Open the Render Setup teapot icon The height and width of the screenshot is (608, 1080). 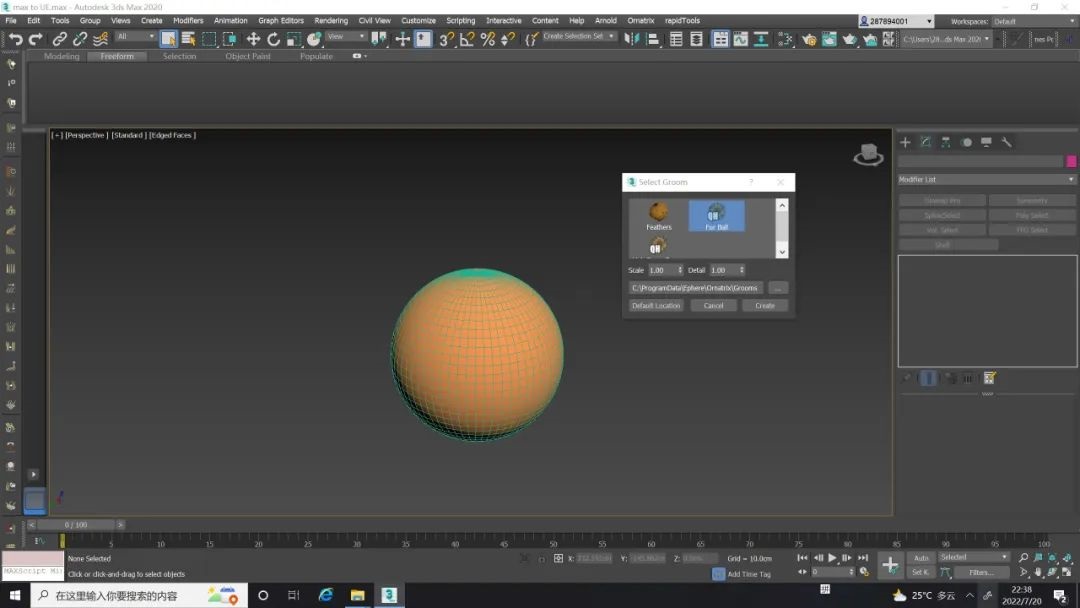[x=809, y=39]
